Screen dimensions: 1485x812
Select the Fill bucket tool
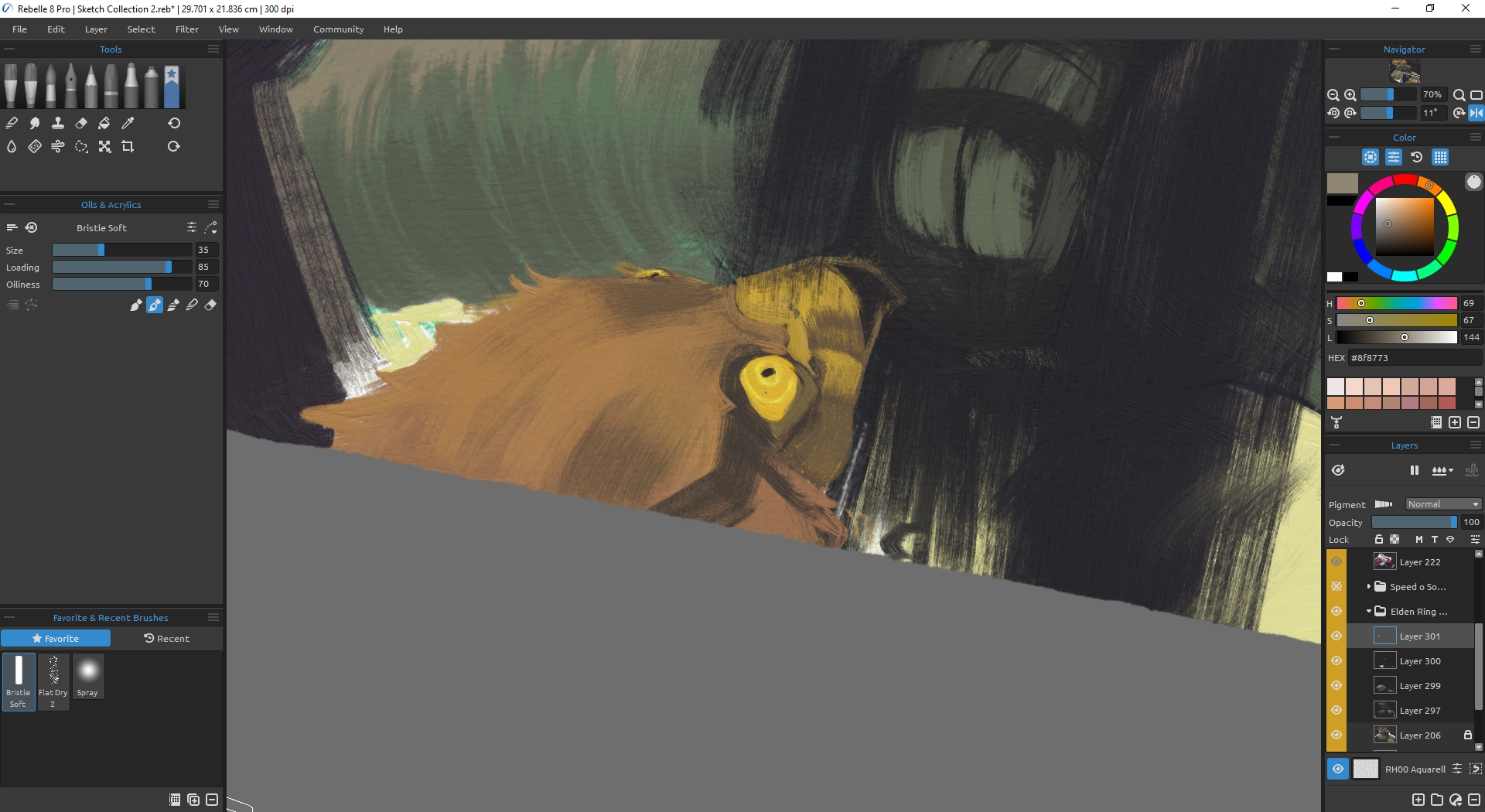(x=104, y=123)
